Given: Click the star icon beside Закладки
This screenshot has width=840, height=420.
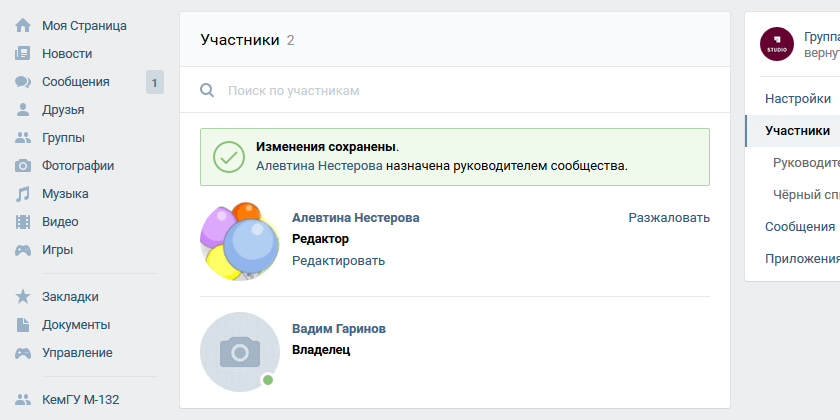Looking at the screenshot, I should click(22, 297).
